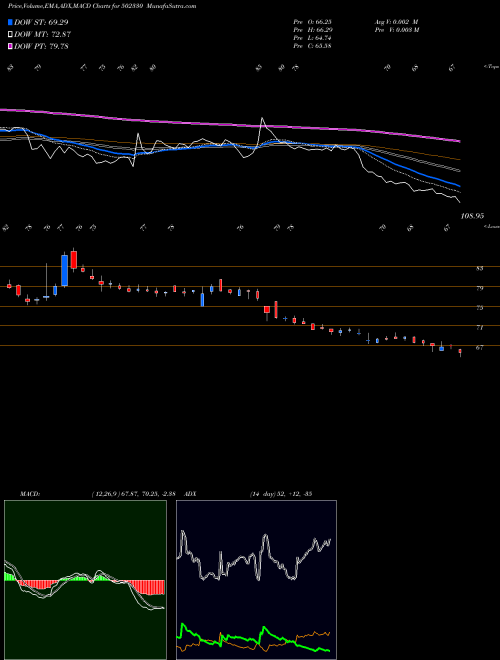Click the chart title with MunafaSutra.com

click(x=102, y=6)
